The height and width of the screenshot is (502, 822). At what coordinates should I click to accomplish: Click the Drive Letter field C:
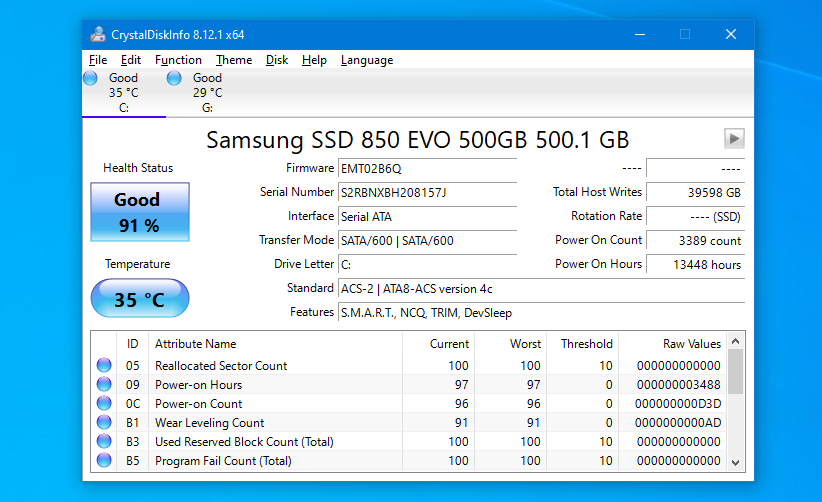(x=427, y=265)
